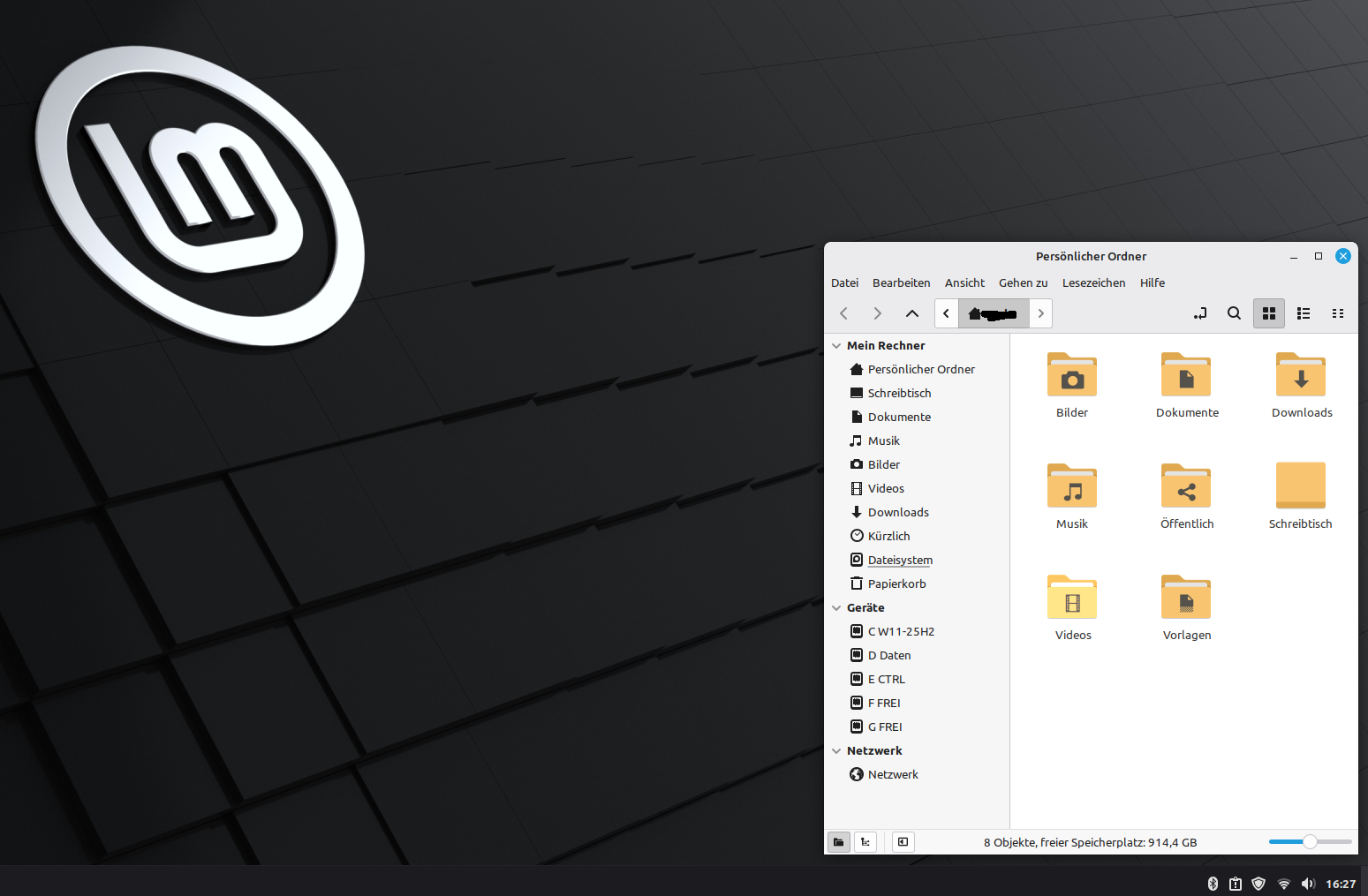1368x896 pixels.
Task: Collapse the Netzwerk section header
Action: tap(836, 751)
